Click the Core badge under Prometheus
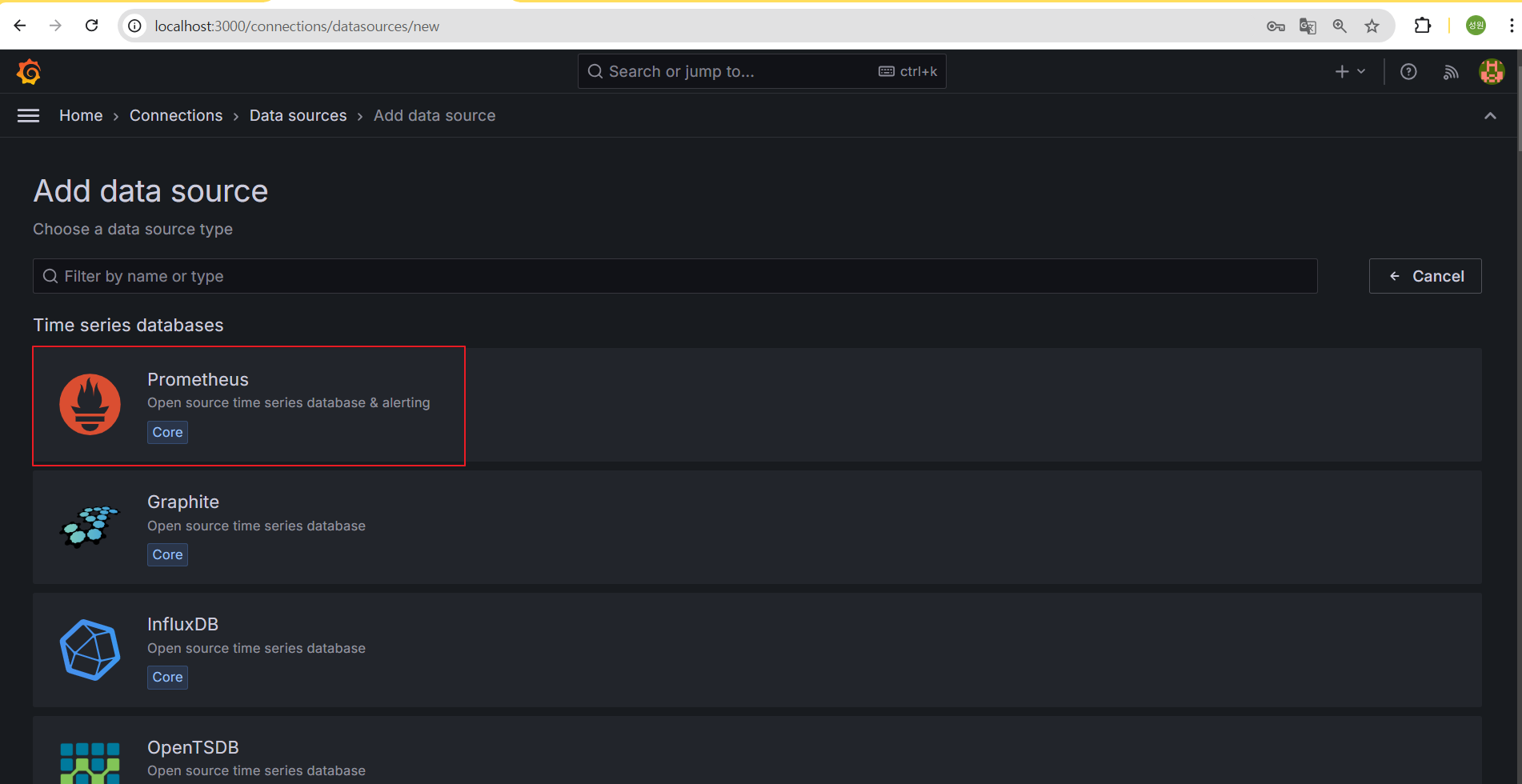1522x784 pixels. [167, 432]
